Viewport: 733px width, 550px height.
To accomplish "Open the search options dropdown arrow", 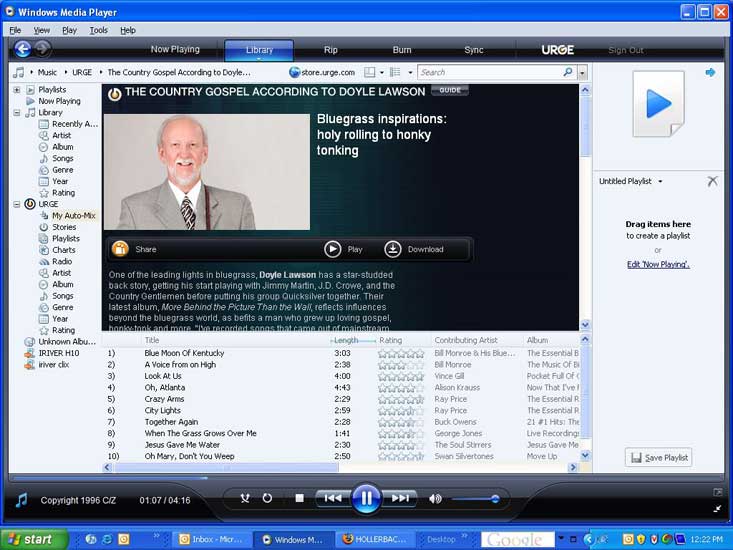I will coord(582,72).
